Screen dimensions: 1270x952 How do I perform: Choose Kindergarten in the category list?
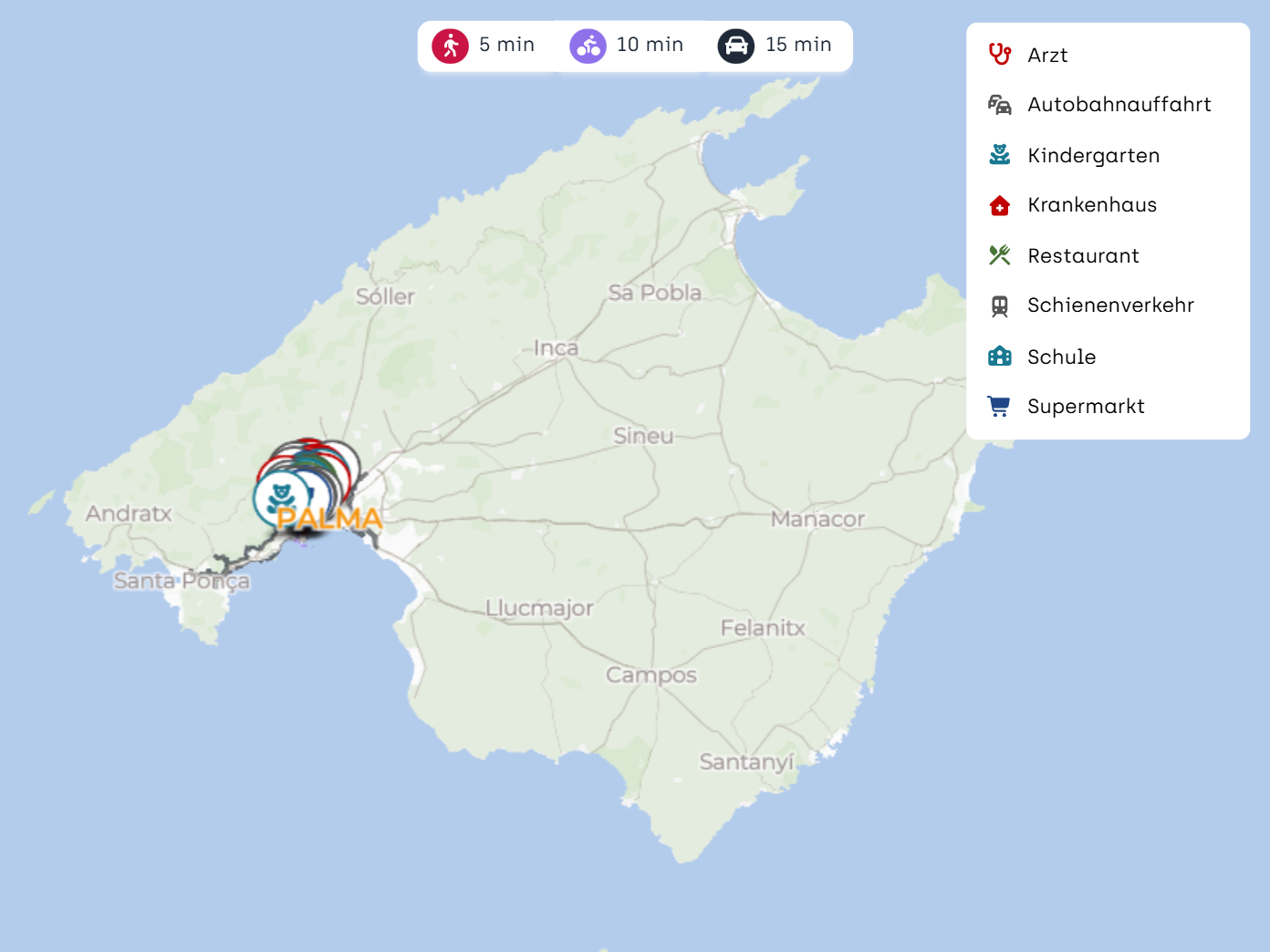click(x=1093, y=155)
